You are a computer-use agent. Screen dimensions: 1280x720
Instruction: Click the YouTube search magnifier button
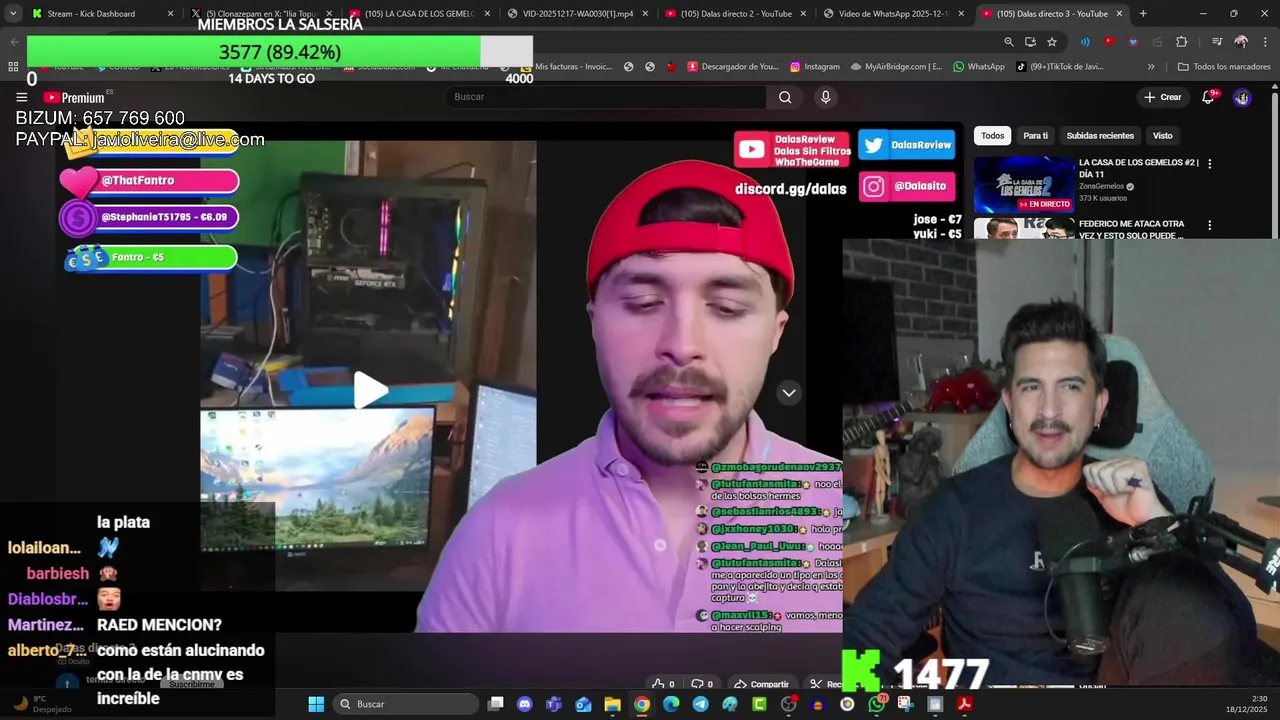tap(785, 97)
